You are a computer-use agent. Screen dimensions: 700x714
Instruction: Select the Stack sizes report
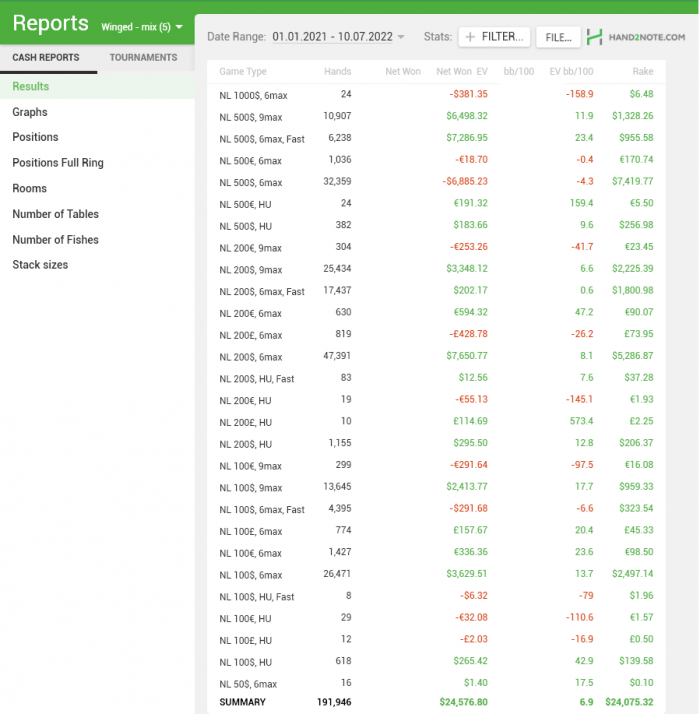click(40, 265)
